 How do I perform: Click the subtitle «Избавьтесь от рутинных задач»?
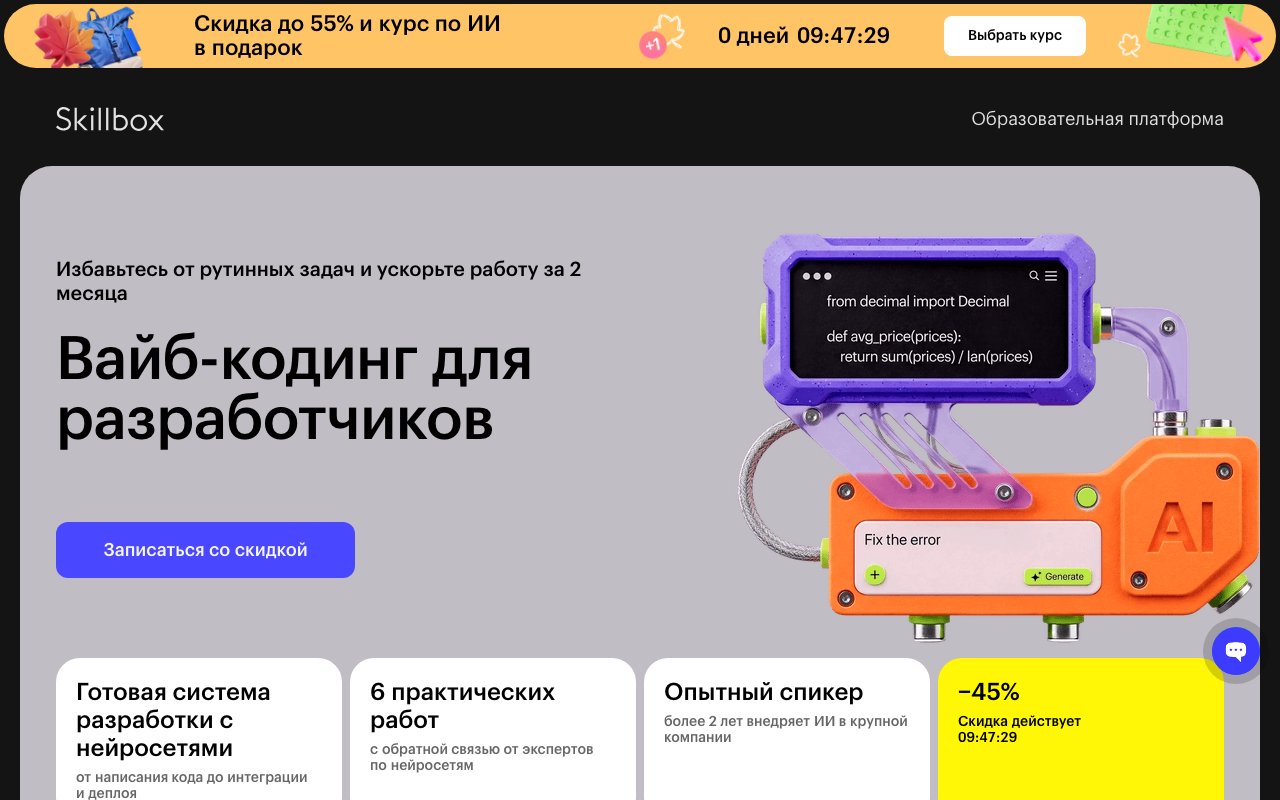(x=318, y=281)
